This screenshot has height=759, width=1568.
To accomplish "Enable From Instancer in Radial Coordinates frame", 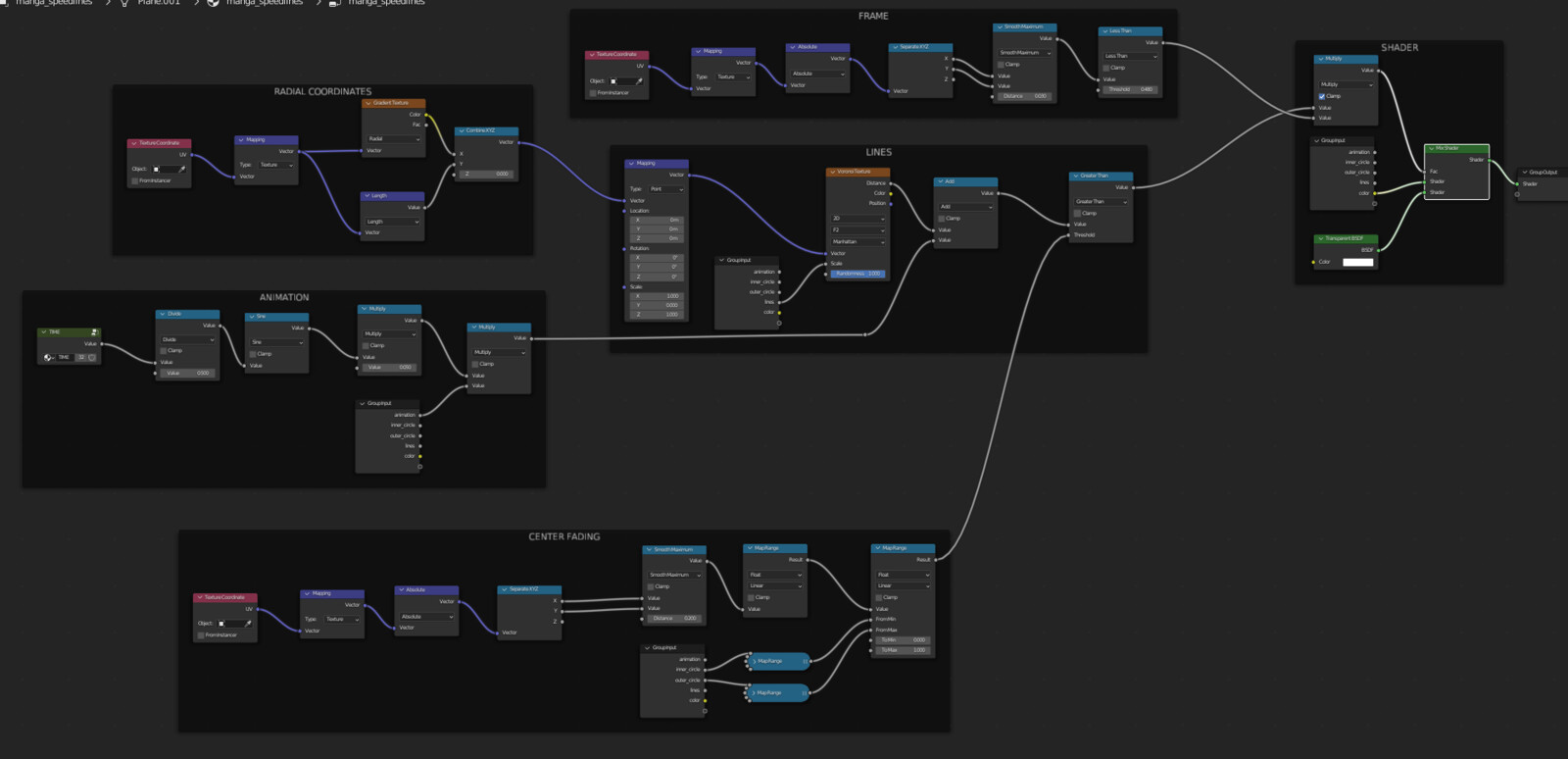I will [x=135, y=180].
